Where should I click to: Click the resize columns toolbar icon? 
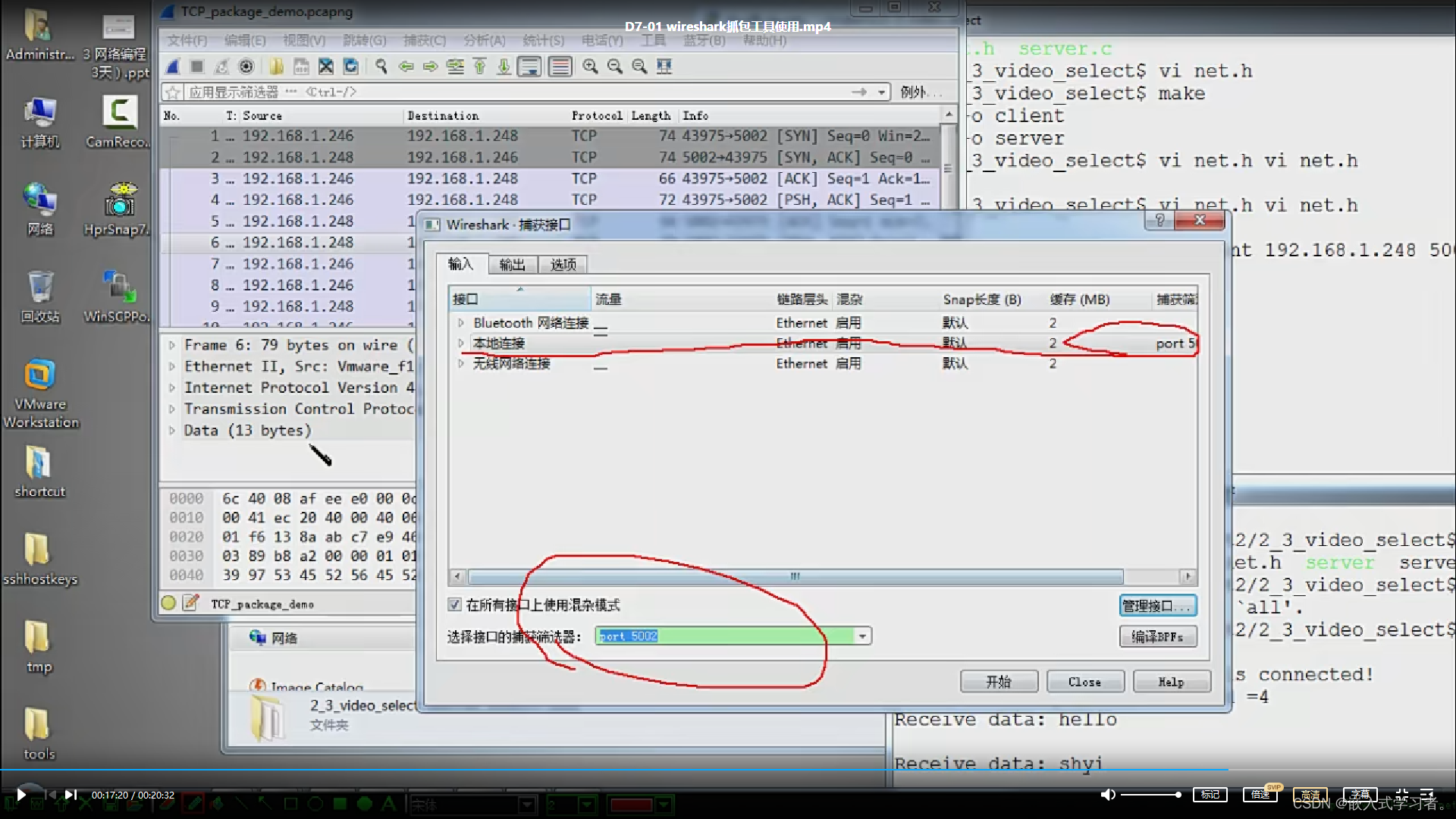pyautogui.click(x=664, y=67)
